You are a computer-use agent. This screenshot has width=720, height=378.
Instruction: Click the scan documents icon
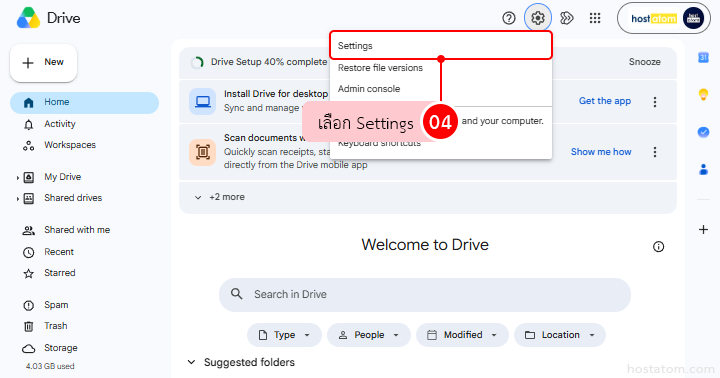pyautogui.click(x=202, y=152)
